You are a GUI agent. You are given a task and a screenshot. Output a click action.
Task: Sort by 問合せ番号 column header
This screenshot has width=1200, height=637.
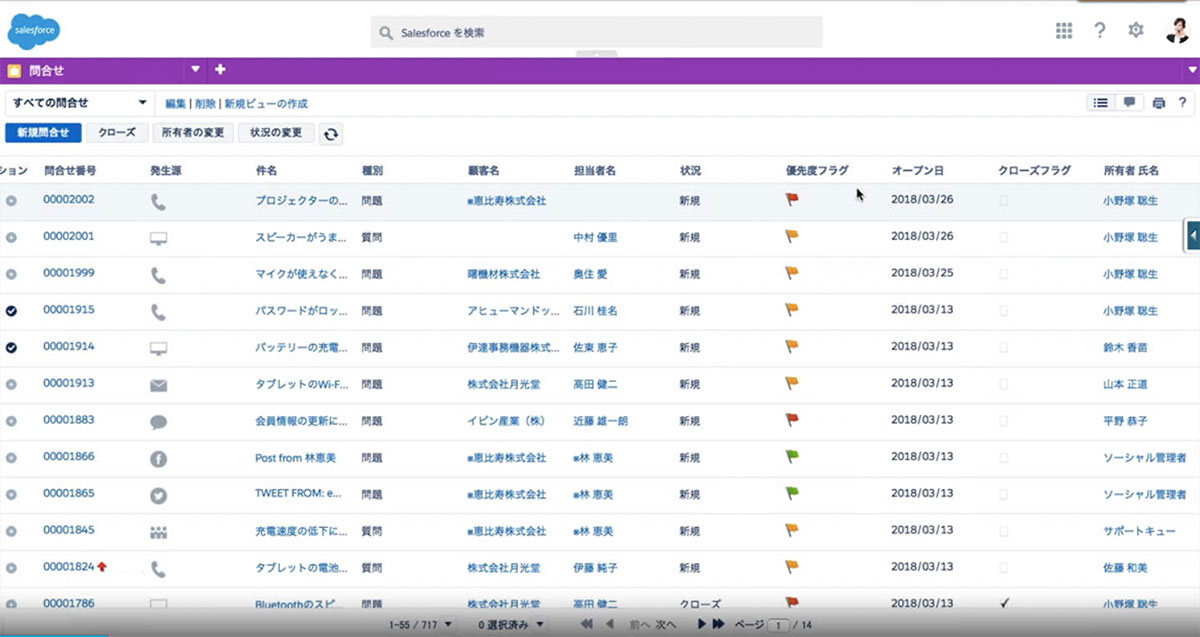click(69, 171)
